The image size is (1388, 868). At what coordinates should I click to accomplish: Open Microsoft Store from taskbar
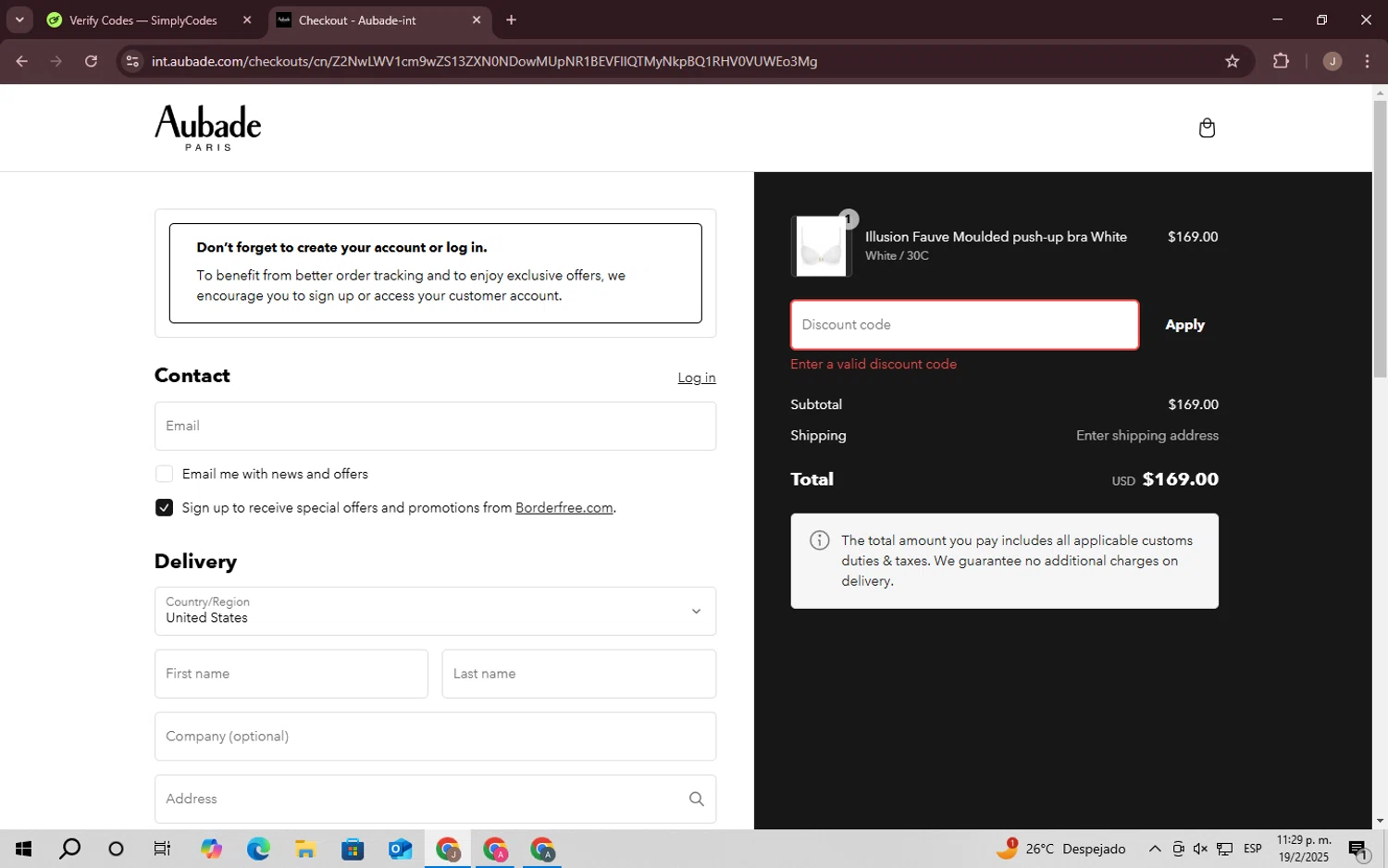[x=353, y=849]
